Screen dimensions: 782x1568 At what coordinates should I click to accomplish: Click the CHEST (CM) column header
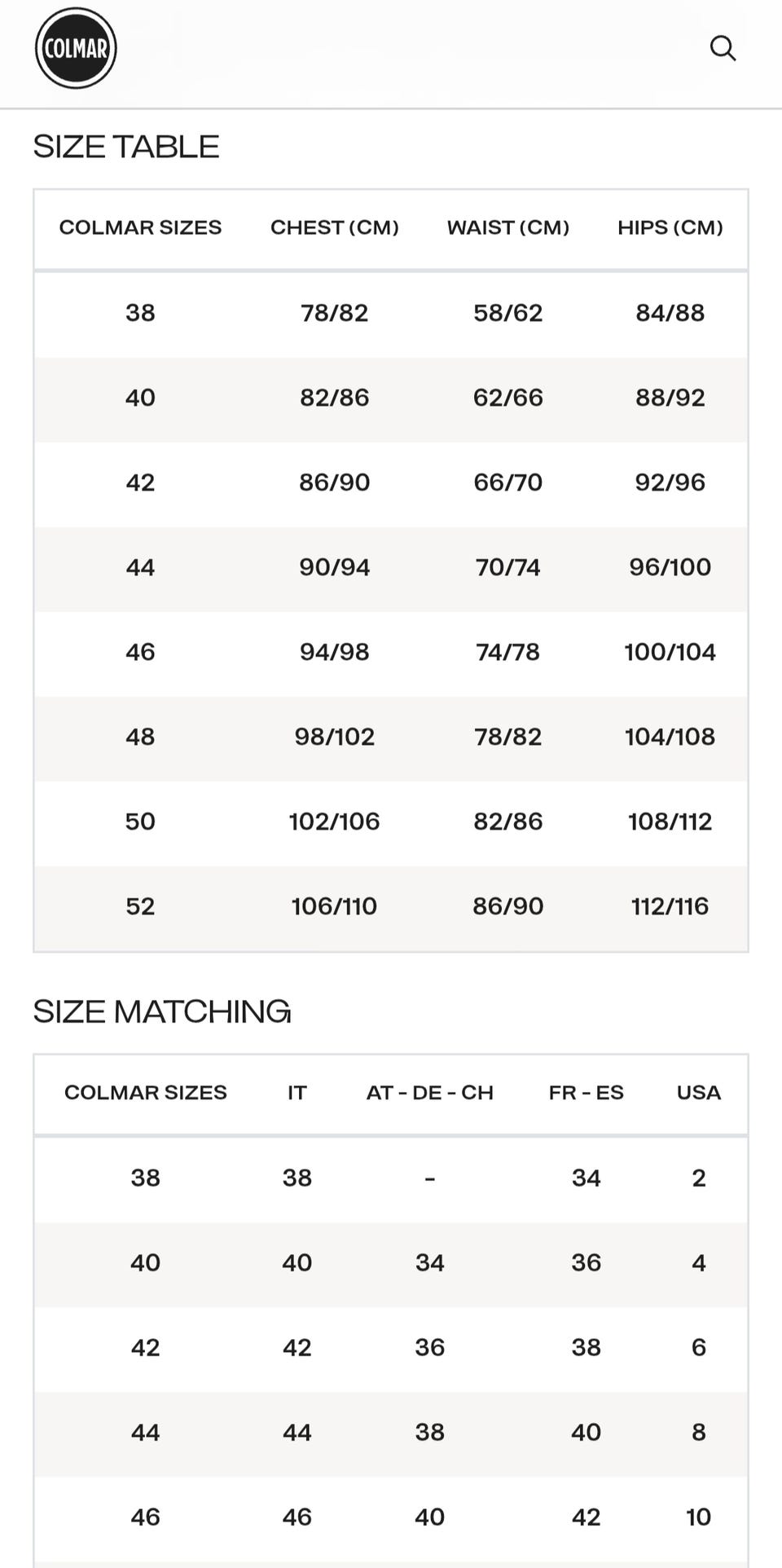point(335,227)
